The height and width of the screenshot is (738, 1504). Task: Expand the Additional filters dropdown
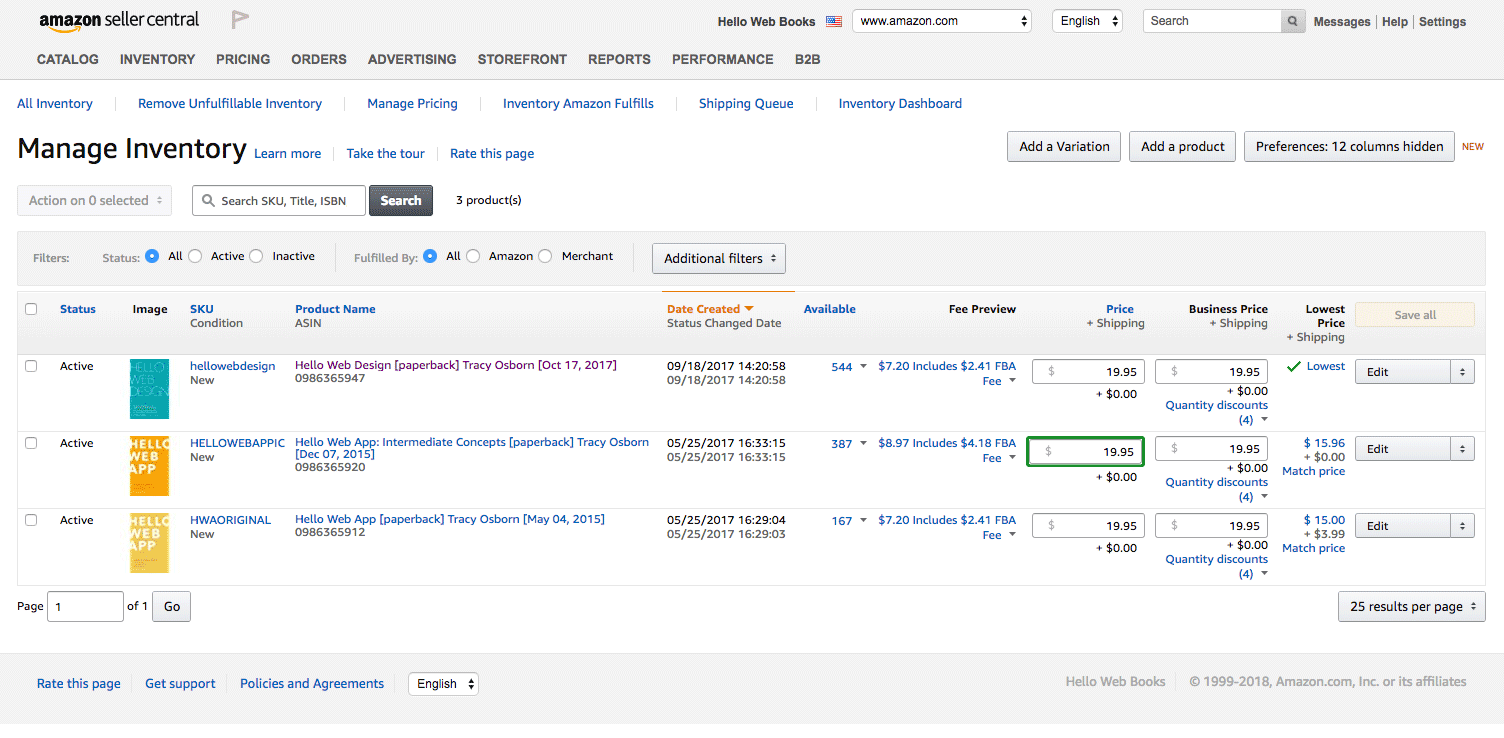pyautogui.click(x=719, y=258)
